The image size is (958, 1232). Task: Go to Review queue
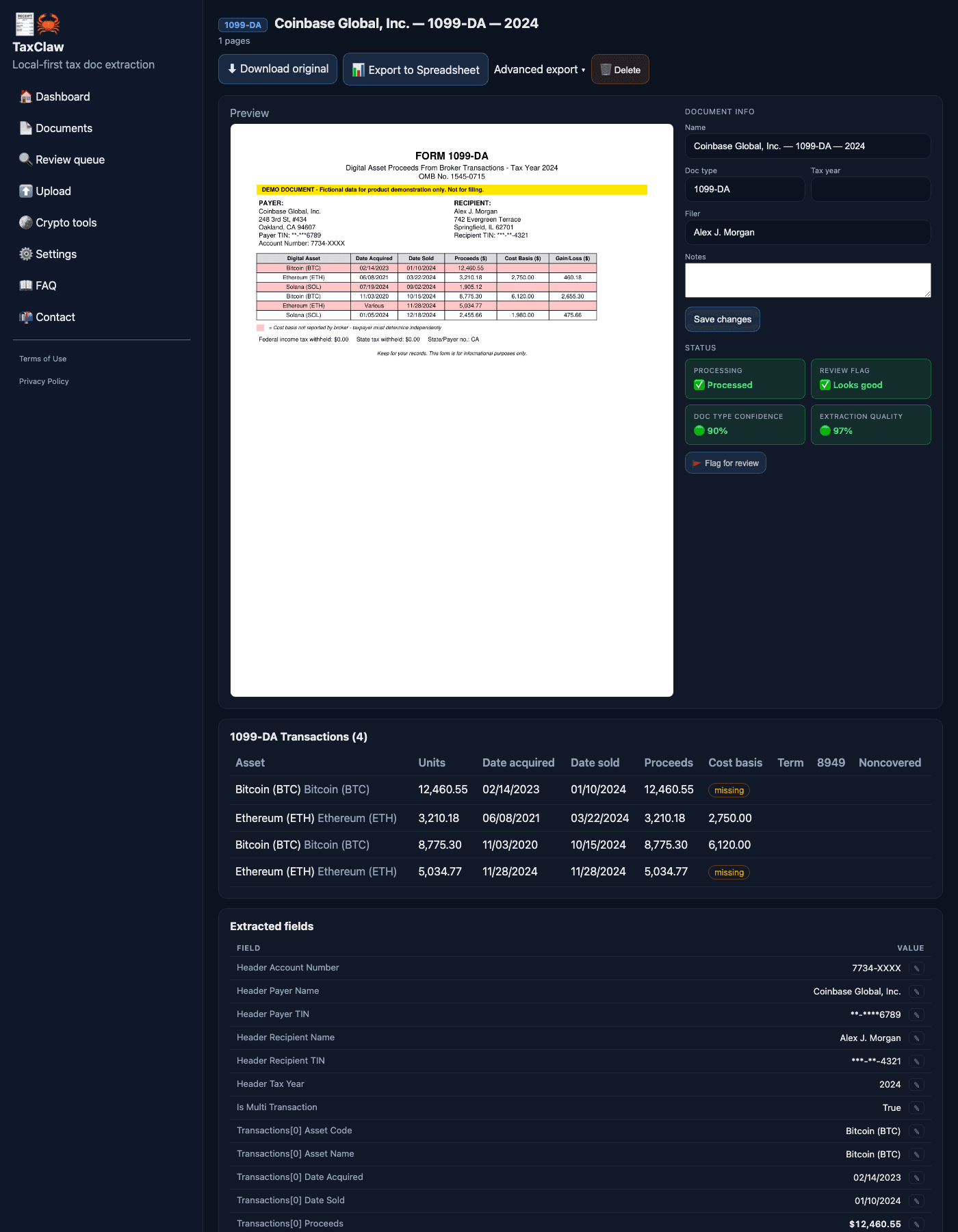pos(62,159)
